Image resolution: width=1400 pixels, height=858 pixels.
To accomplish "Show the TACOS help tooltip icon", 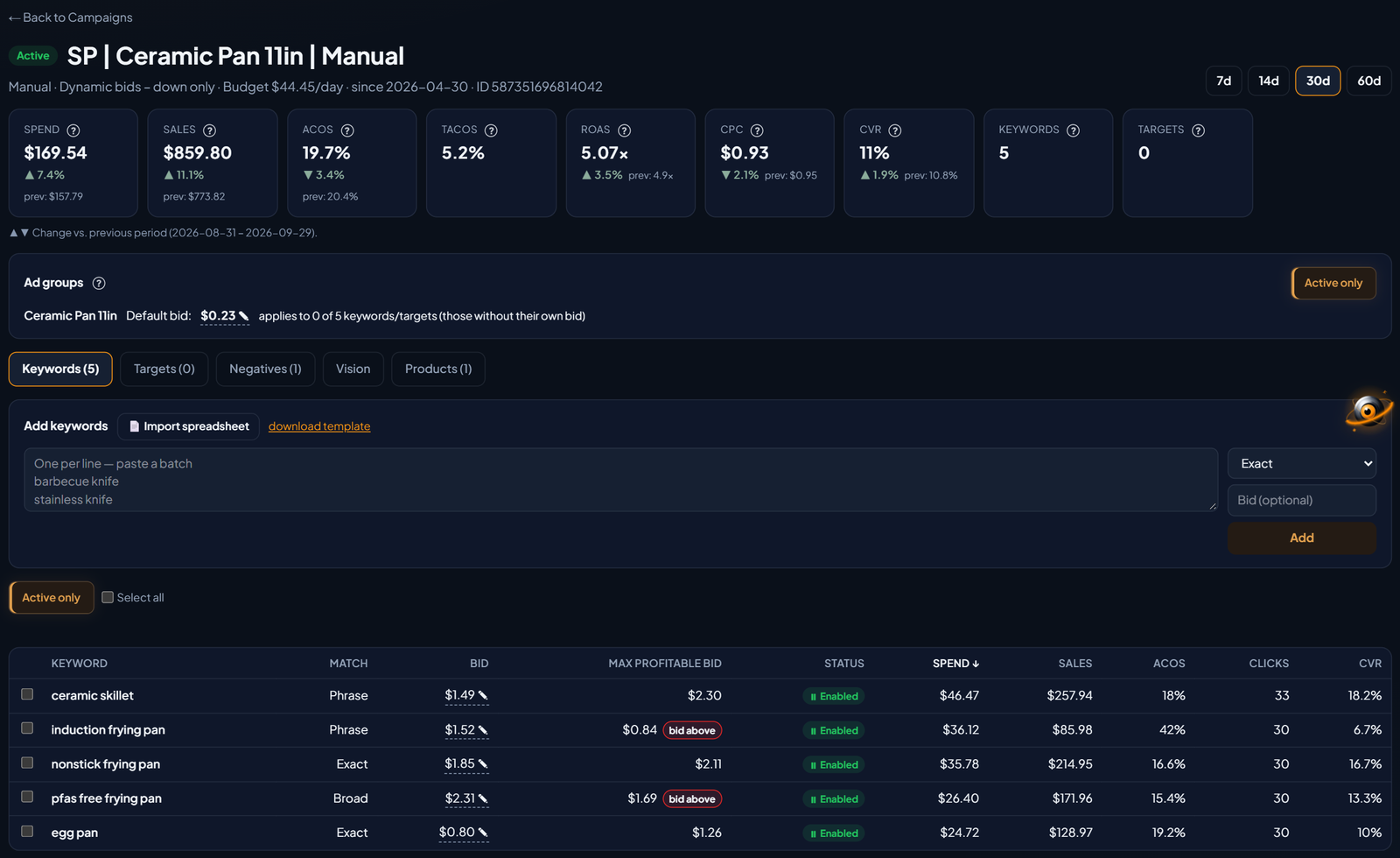I will pyautogui.click(x=491, y=130).
